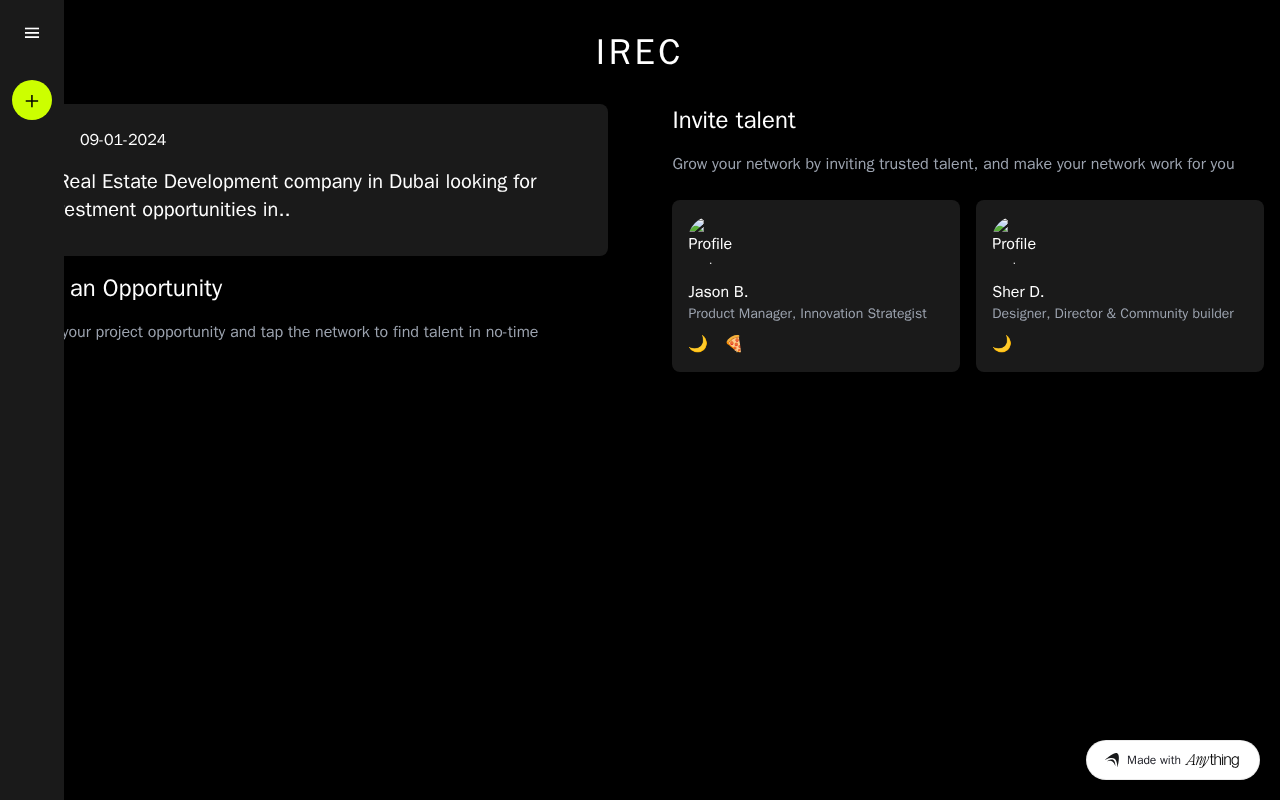Click the moon icon on Sher D.'s card
This screenshot has height=800, width=1280.
click(1002, 344)
